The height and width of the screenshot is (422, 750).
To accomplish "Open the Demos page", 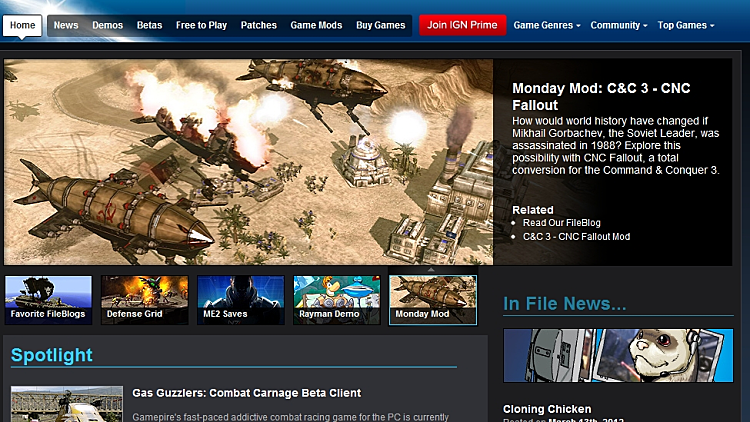I will (108, 25).
